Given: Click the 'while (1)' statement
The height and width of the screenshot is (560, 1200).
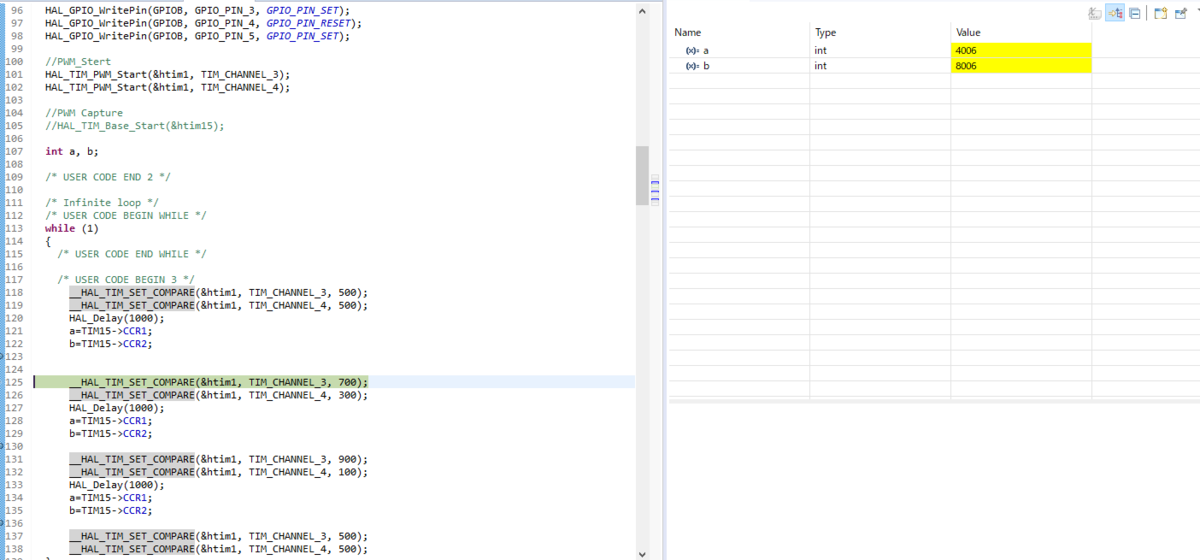Looking at the screenshot, I should tap(72, 228).
